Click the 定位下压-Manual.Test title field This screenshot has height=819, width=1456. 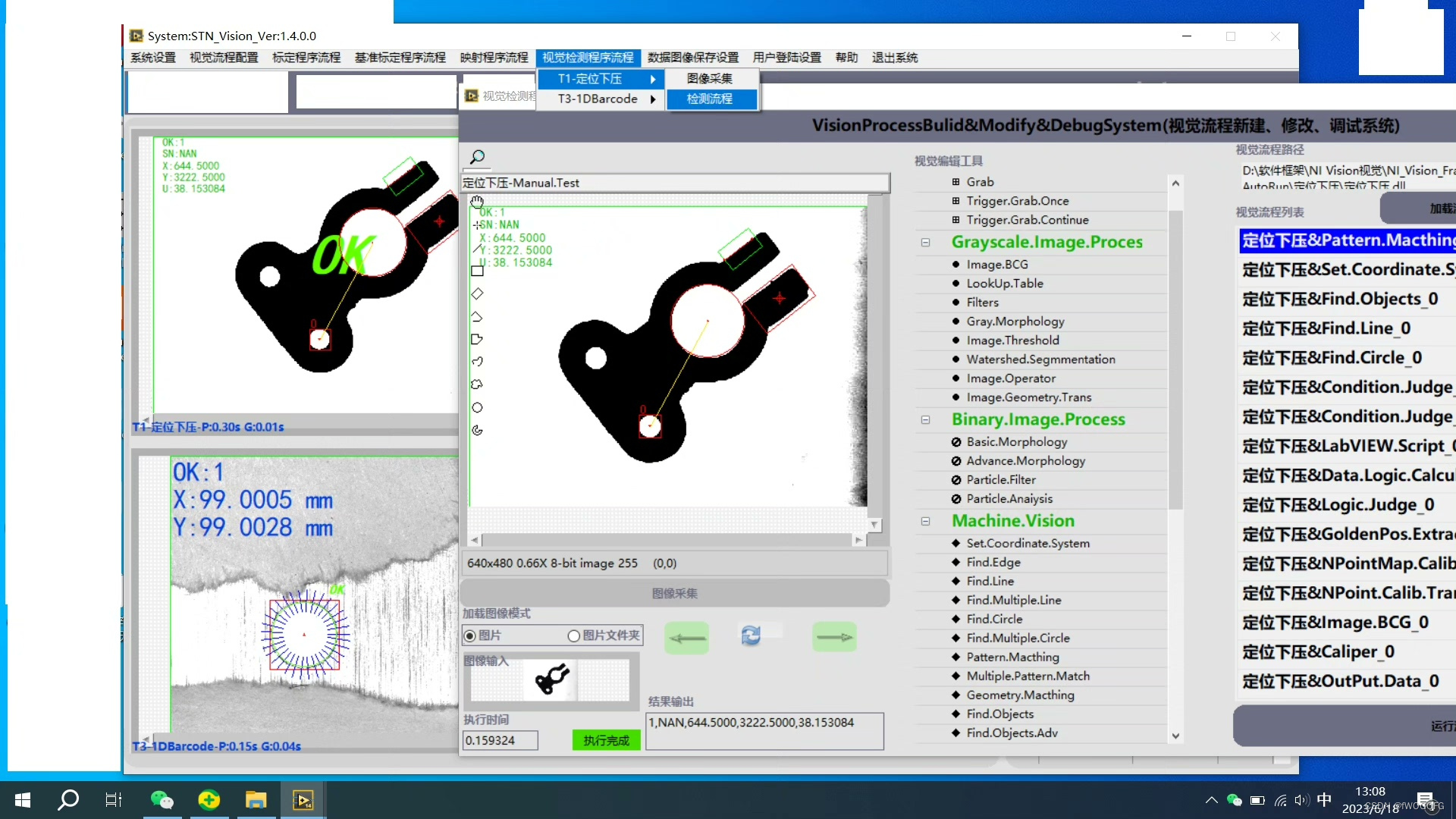[x=676, y=184]
